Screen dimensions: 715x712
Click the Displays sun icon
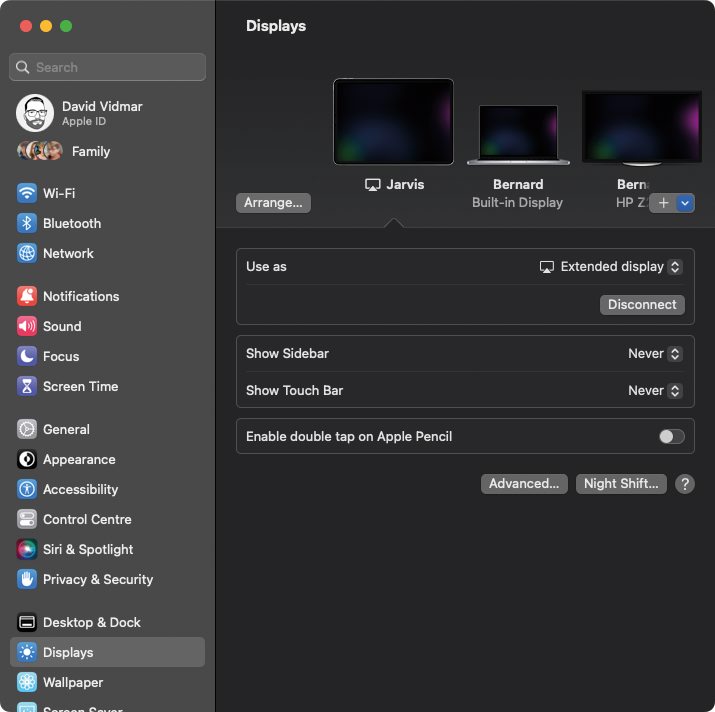(27, 652)
